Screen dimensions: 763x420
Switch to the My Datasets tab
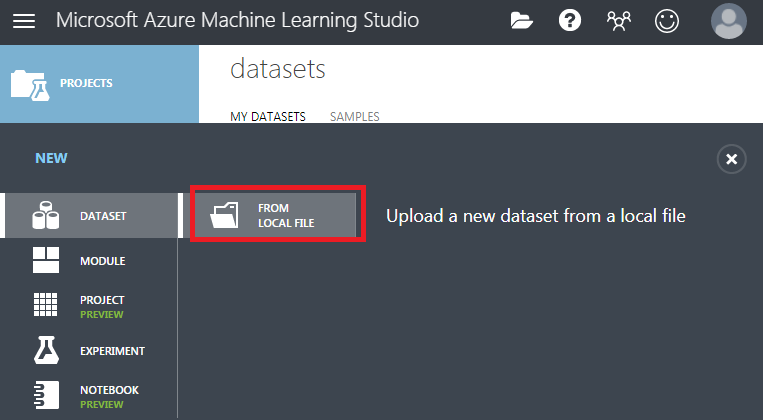click(268, 117)
